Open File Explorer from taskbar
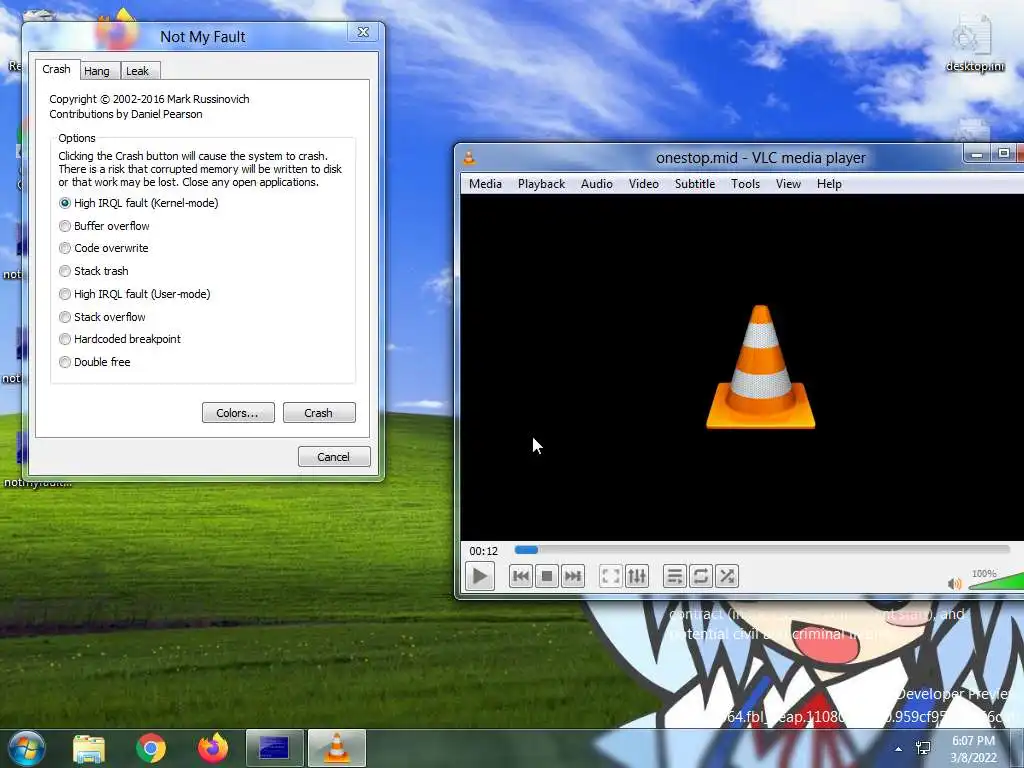 pos(89,748)
